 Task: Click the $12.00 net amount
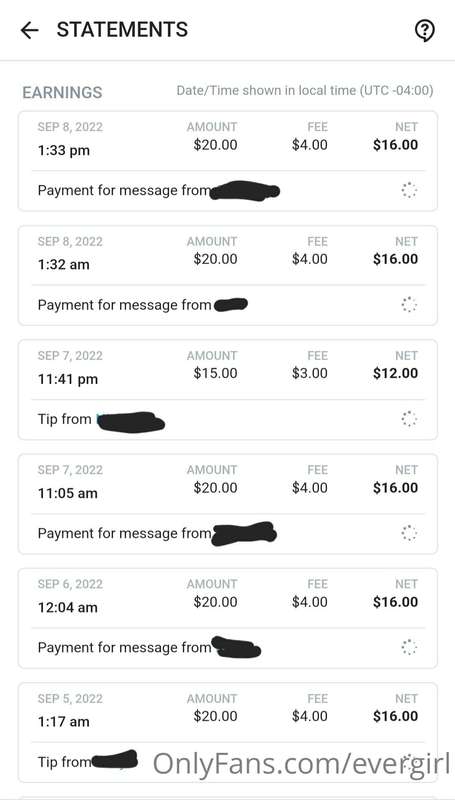tap(395, 373)
